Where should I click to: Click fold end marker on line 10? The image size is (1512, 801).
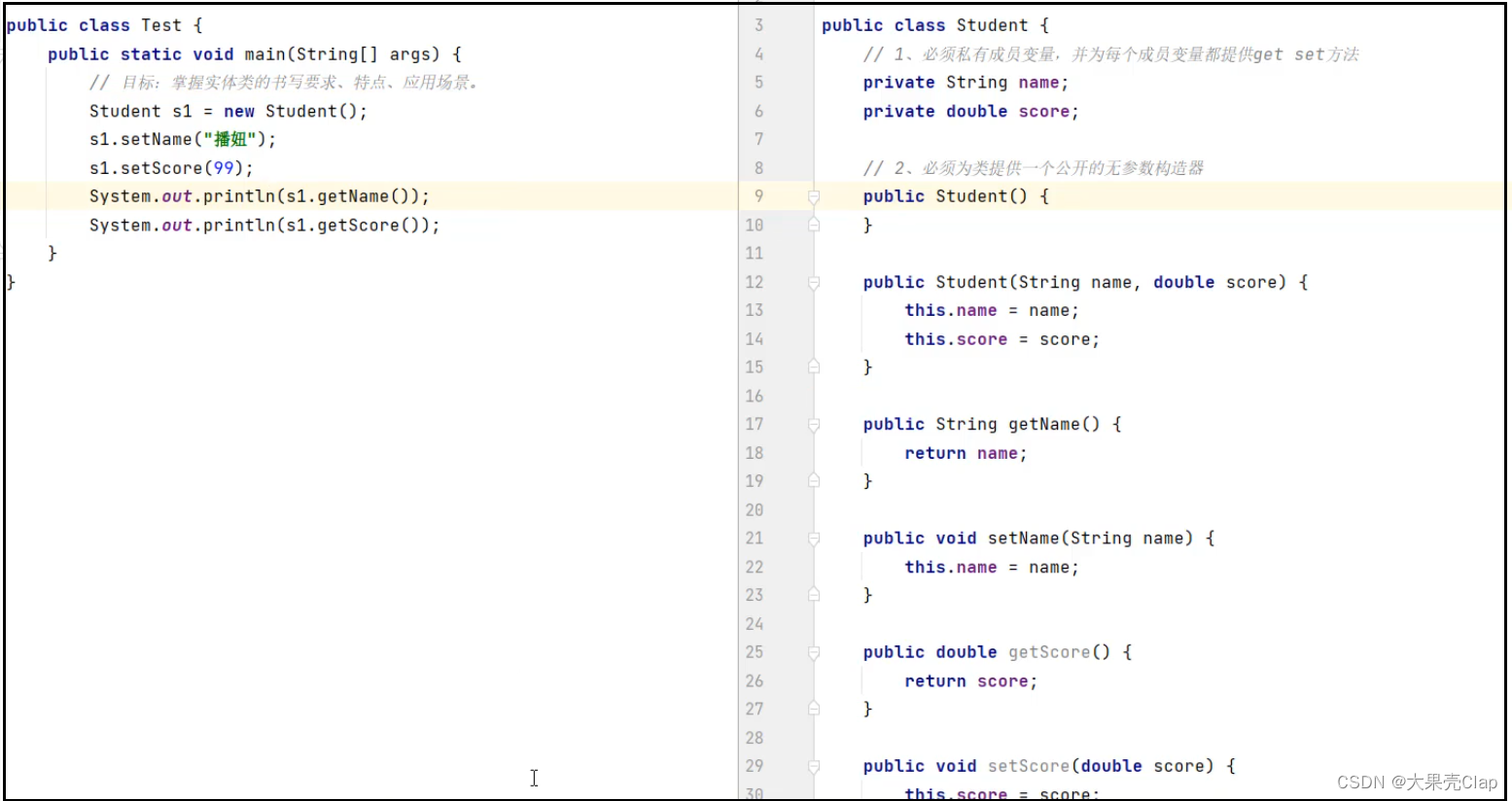814,225
